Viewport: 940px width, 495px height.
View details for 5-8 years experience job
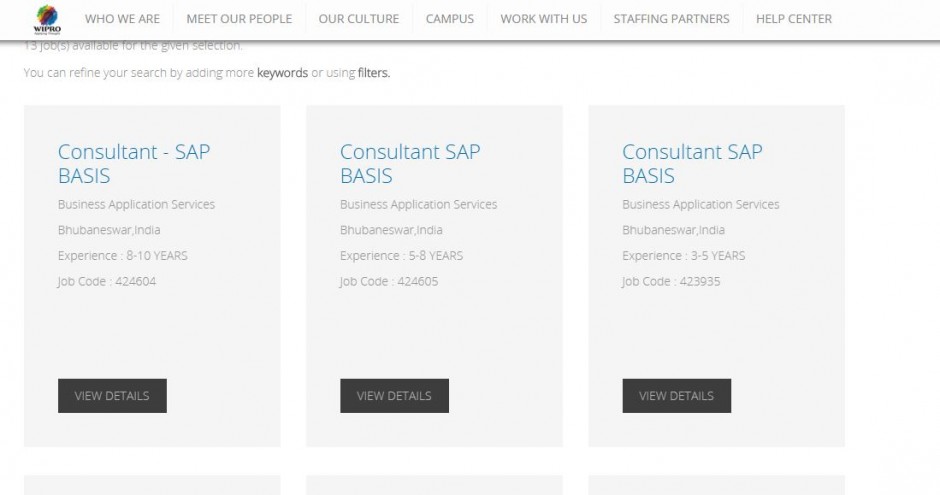(394, 396)
